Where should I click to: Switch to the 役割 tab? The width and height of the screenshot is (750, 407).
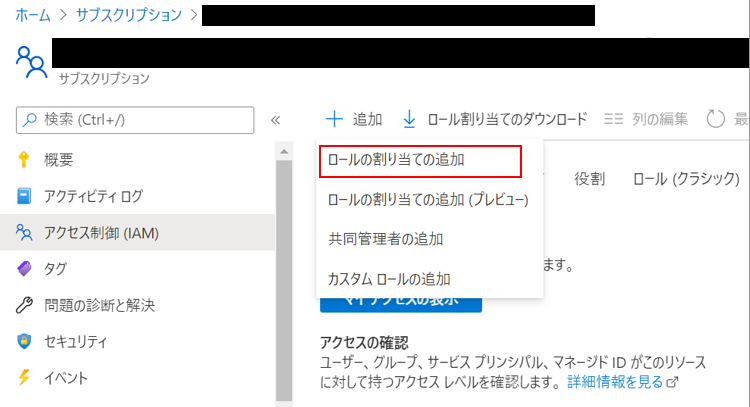tap(590, 179)
